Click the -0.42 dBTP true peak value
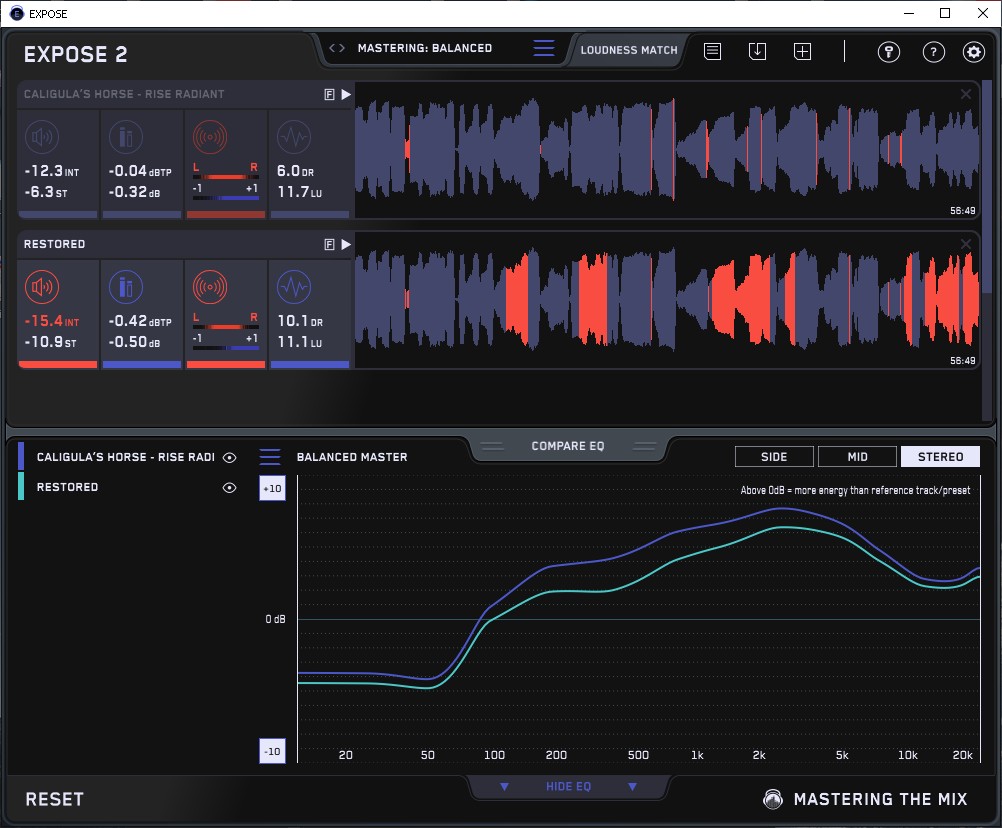 (x=140, y=321)
